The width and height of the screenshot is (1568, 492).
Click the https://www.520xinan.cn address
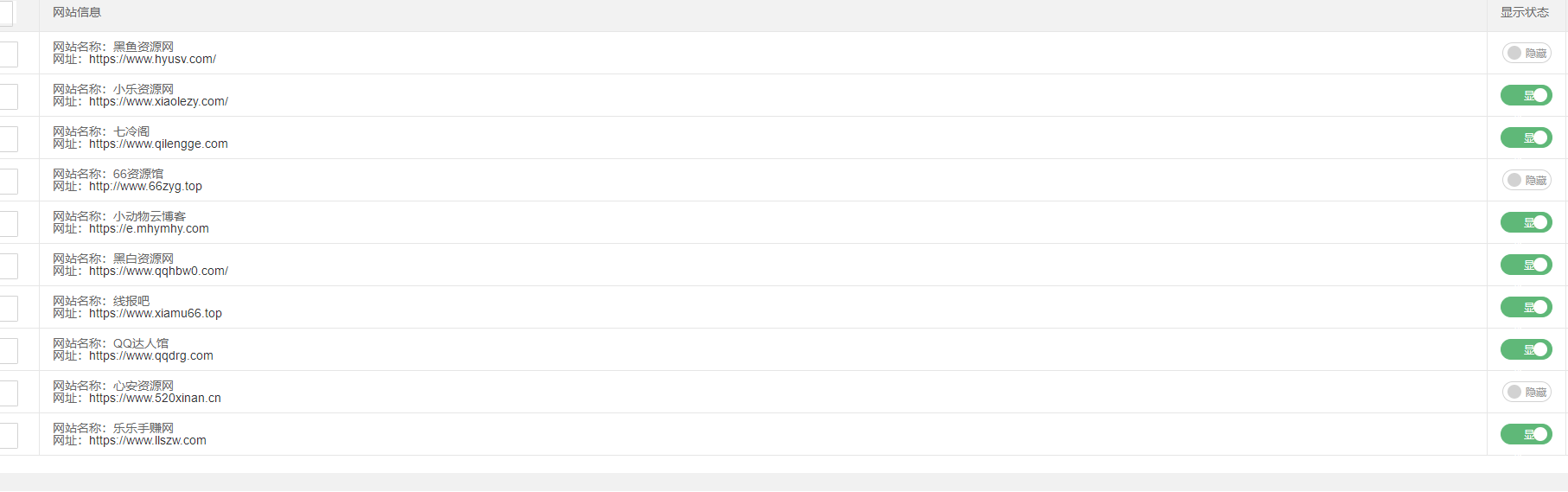tap(155, 399)
